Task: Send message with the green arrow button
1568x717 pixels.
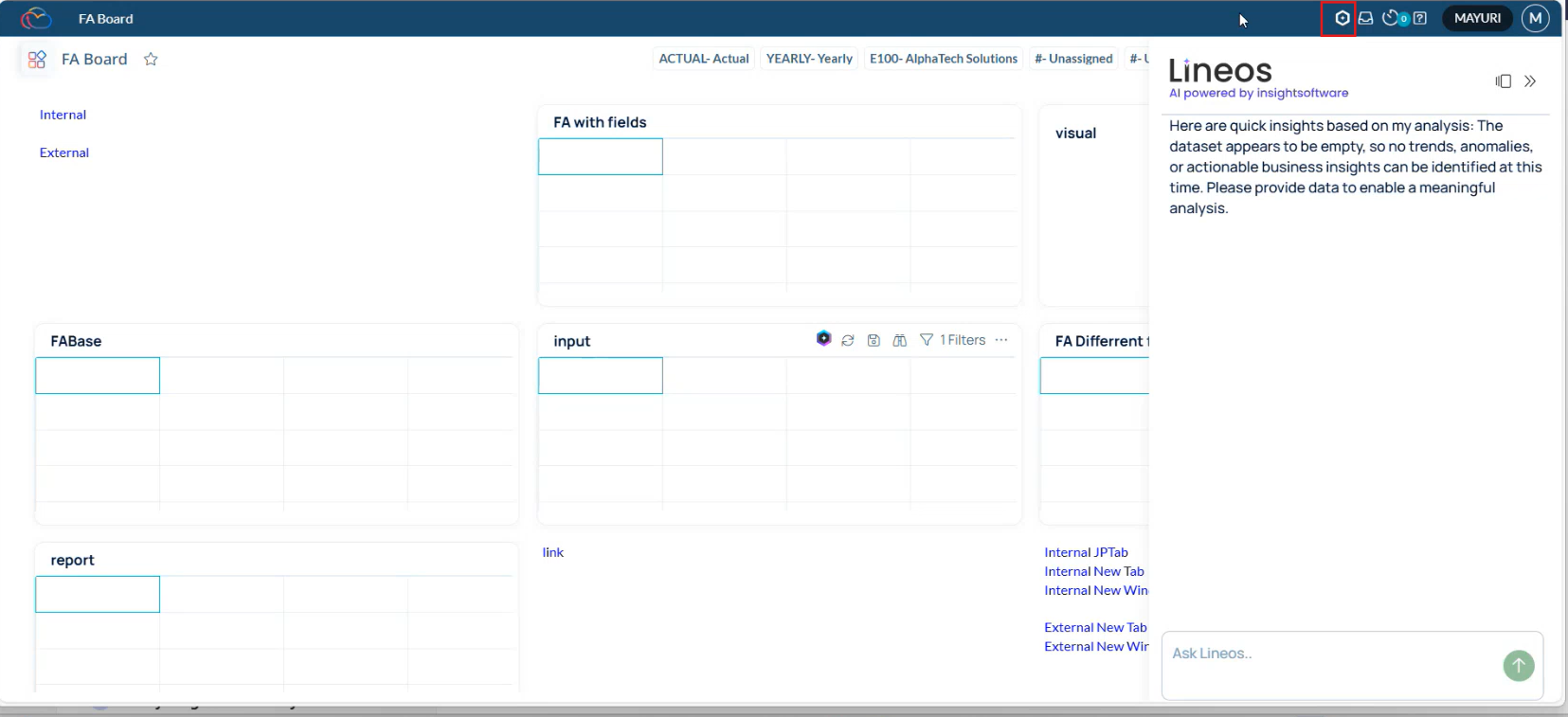Action: pyautogui.click(x=1518, y=665)
